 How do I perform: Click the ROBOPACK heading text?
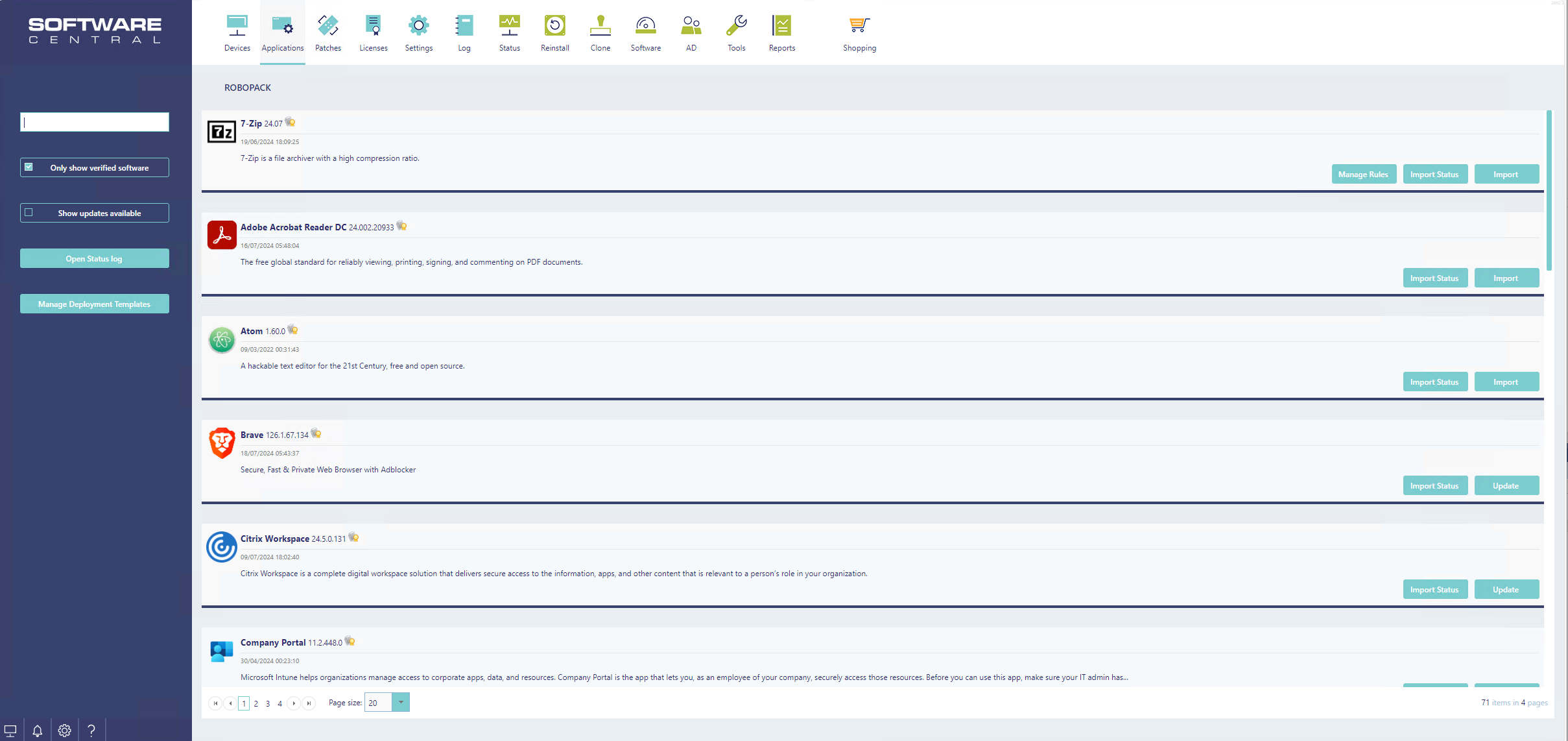coord(248,88)
